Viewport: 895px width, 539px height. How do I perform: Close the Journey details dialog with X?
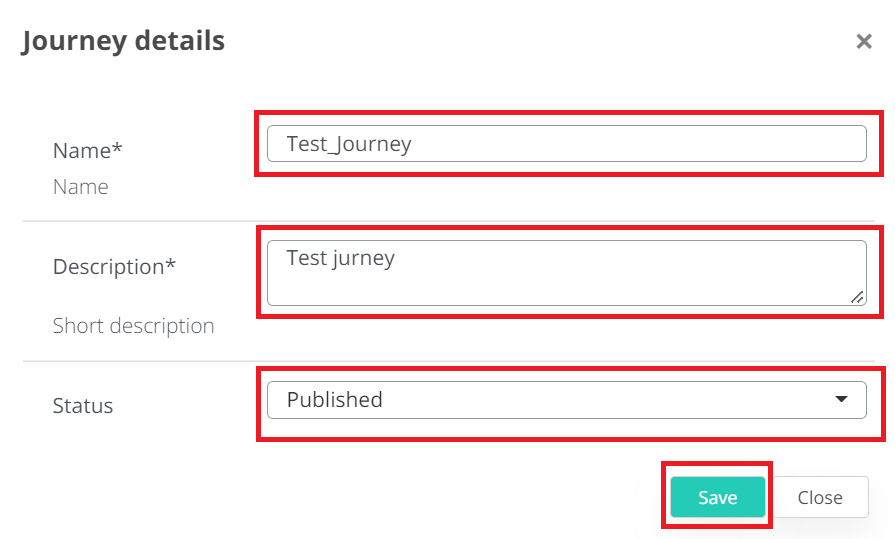864,41
